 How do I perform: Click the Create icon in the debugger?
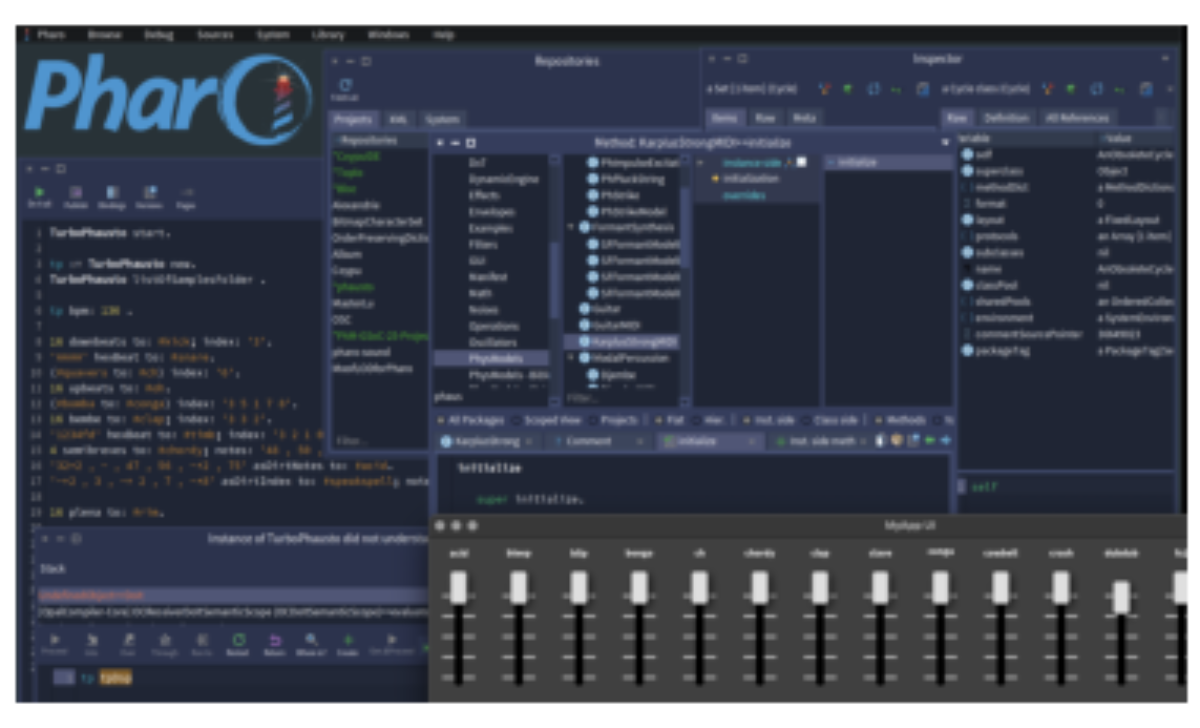click(348, 643)
